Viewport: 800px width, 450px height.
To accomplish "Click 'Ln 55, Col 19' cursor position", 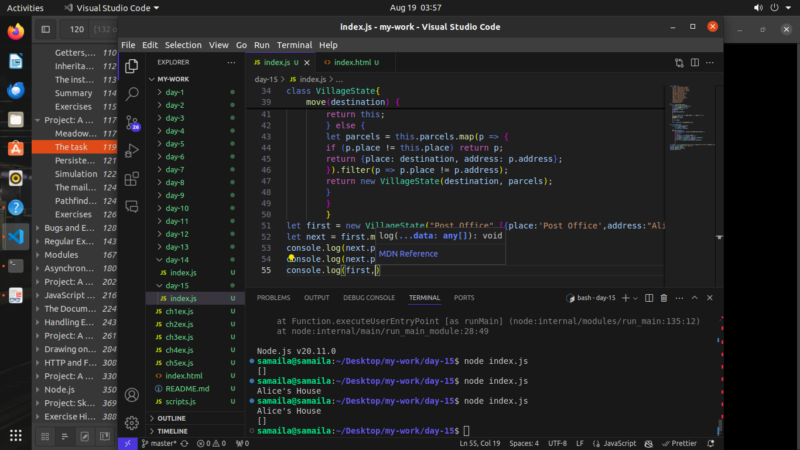I will click(x=480, y=443).
